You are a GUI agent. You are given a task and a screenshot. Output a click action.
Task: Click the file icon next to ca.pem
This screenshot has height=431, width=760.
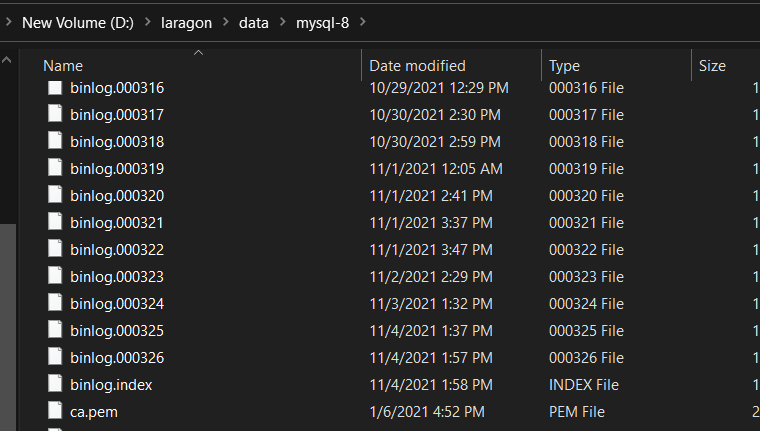pyautogui.click(x=55, y=411)
